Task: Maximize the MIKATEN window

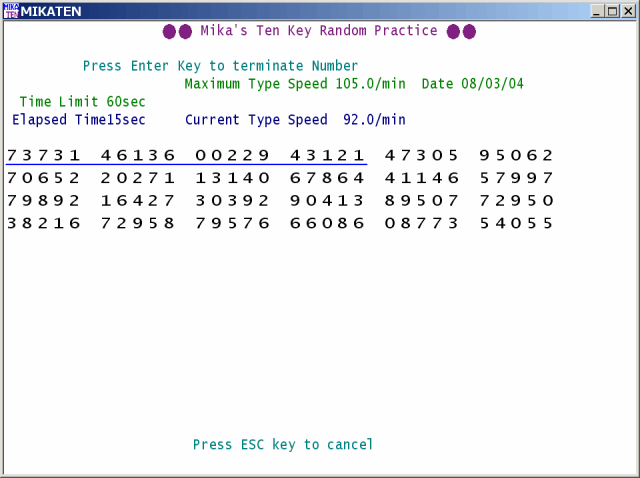Action: (x=612, y=11)
